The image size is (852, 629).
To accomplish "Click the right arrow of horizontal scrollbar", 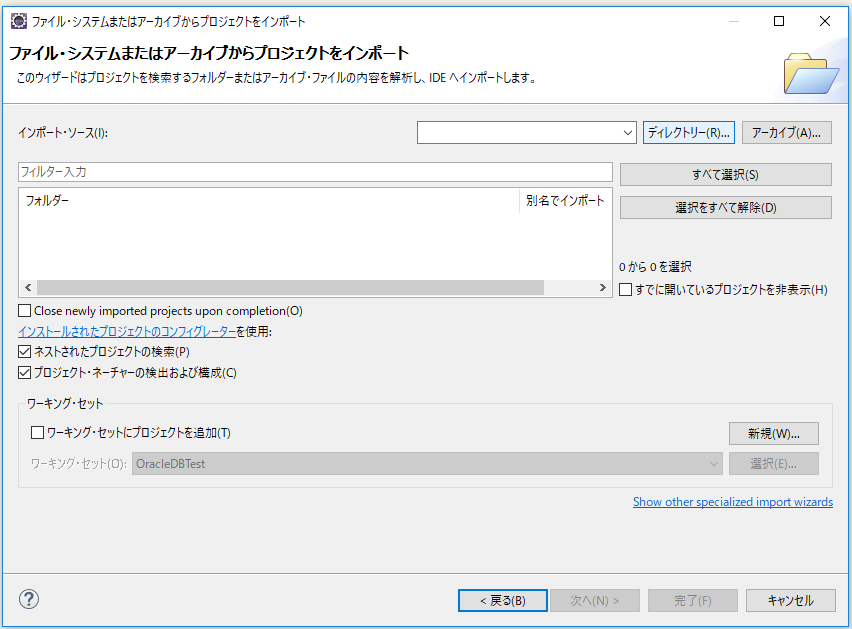I will point(603,287).
